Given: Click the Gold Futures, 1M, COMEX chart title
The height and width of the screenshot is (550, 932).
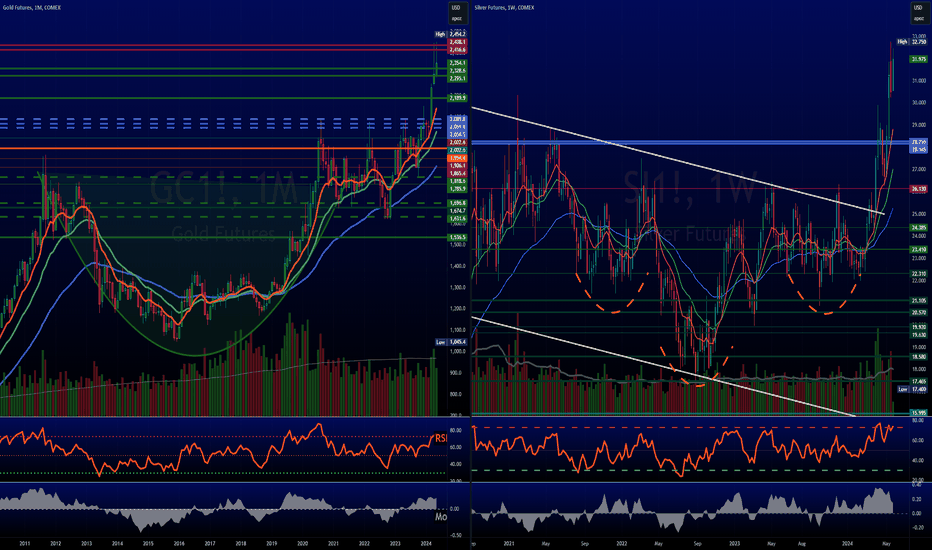Looking at the screenshot, I should tap(32, 8).
